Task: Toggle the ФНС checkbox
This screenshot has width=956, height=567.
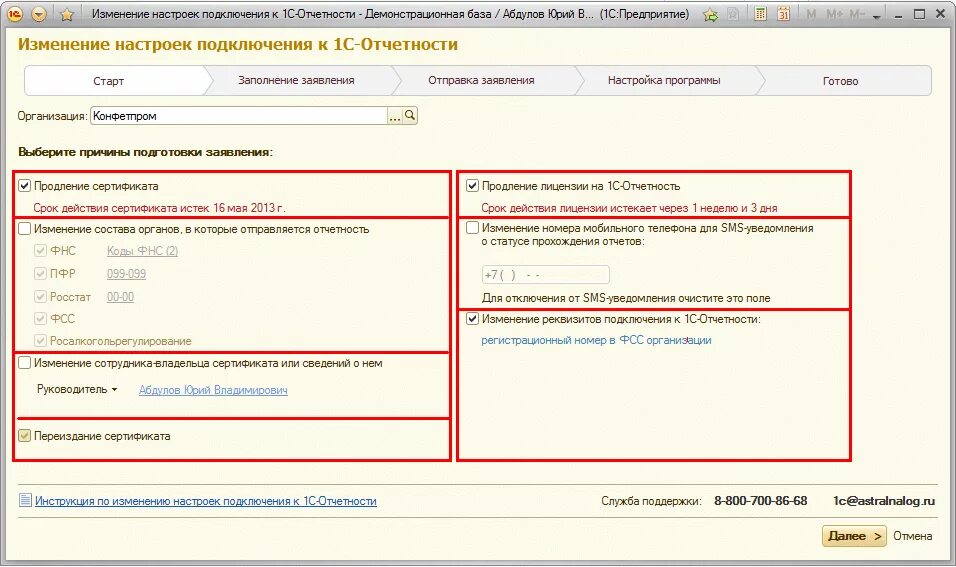Action: 40,251
